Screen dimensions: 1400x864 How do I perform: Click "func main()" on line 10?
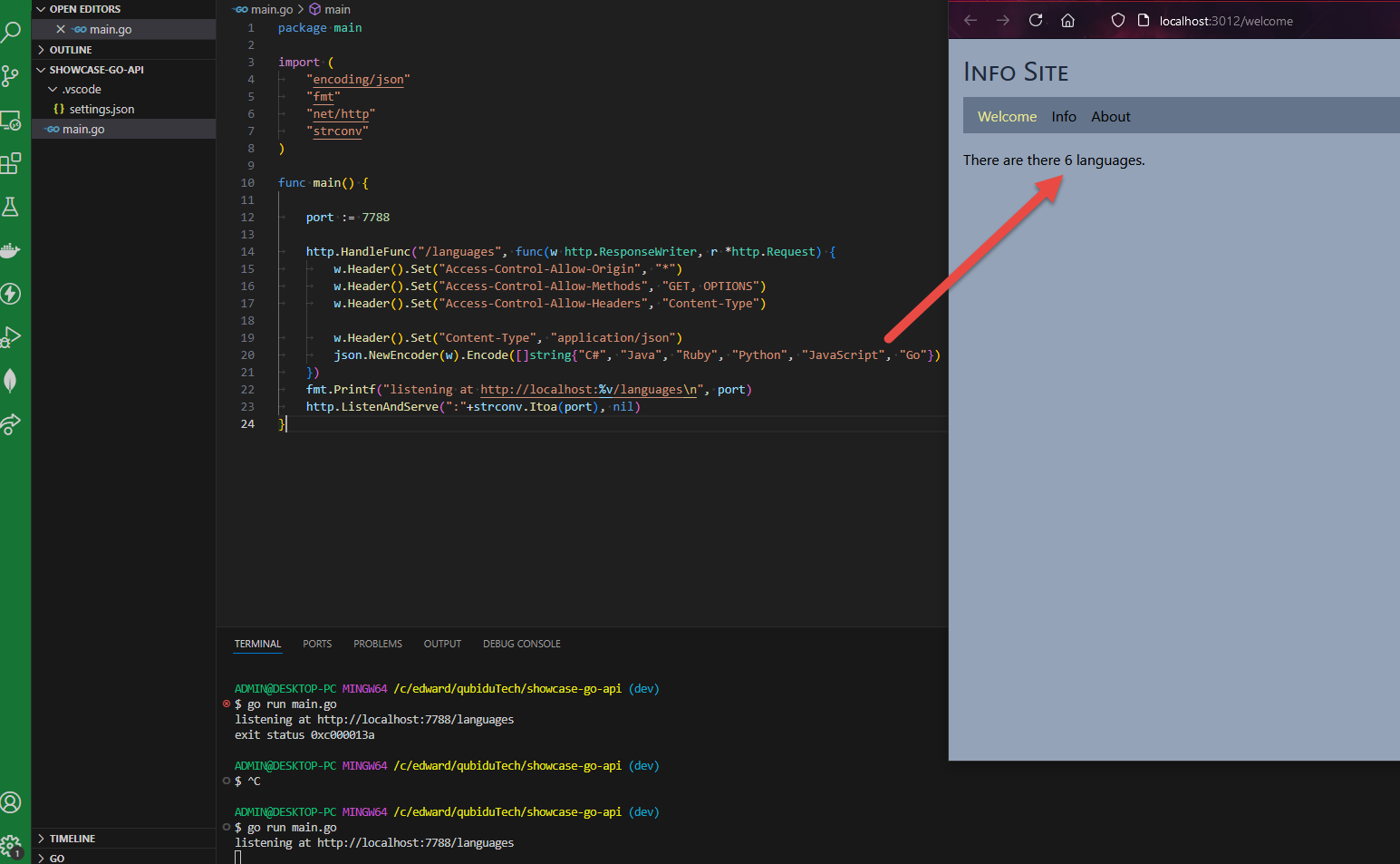(316, 183)
